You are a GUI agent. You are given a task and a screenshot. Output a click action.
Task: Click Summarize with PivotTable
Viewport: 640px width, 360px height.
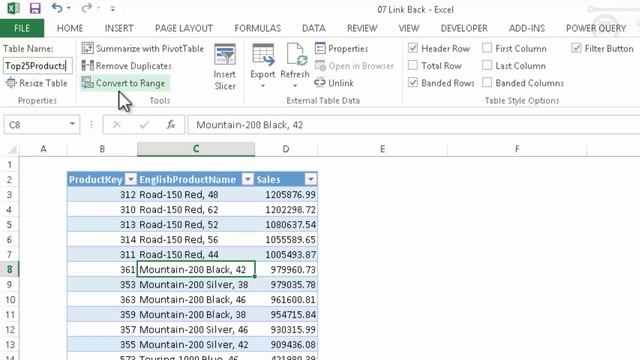click(142, 49)
